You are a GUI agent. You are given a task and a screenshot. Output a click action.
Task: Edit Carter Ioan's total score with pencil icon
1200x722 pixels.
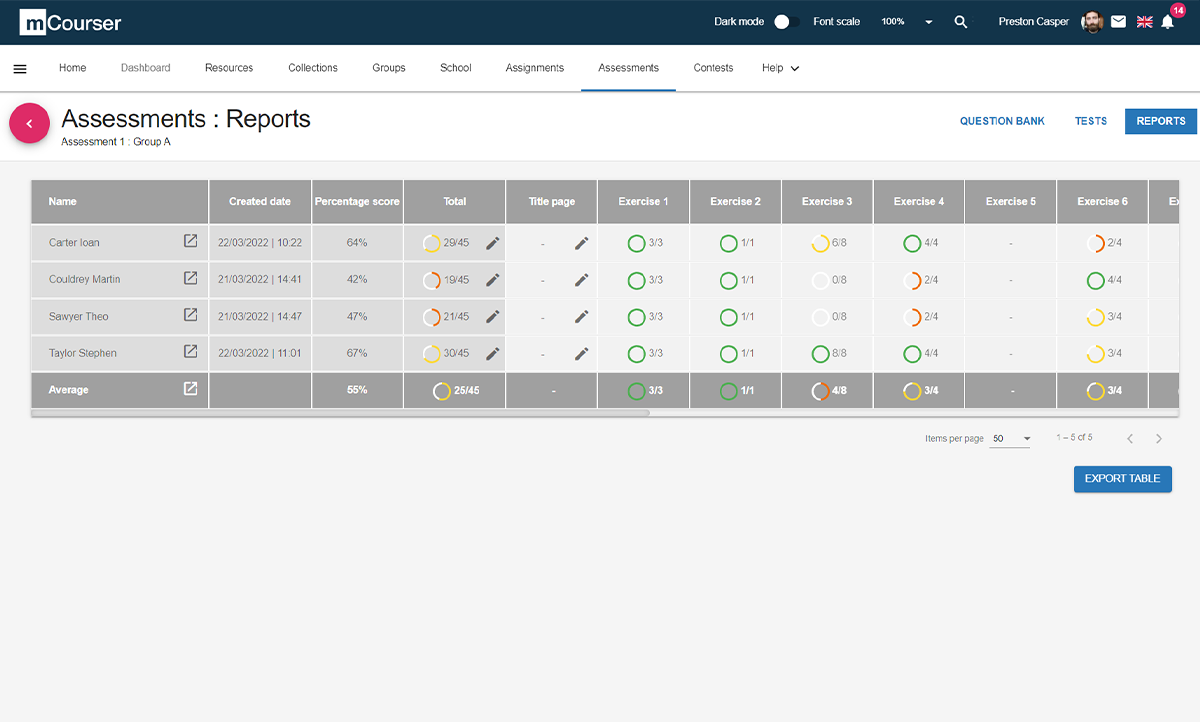pyautogui.click(x=491, y=243)
